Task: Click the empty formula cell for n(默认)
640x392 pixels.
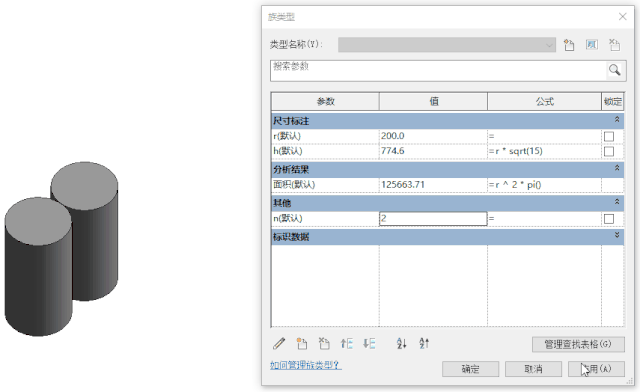Action: (x=544, y=218)
